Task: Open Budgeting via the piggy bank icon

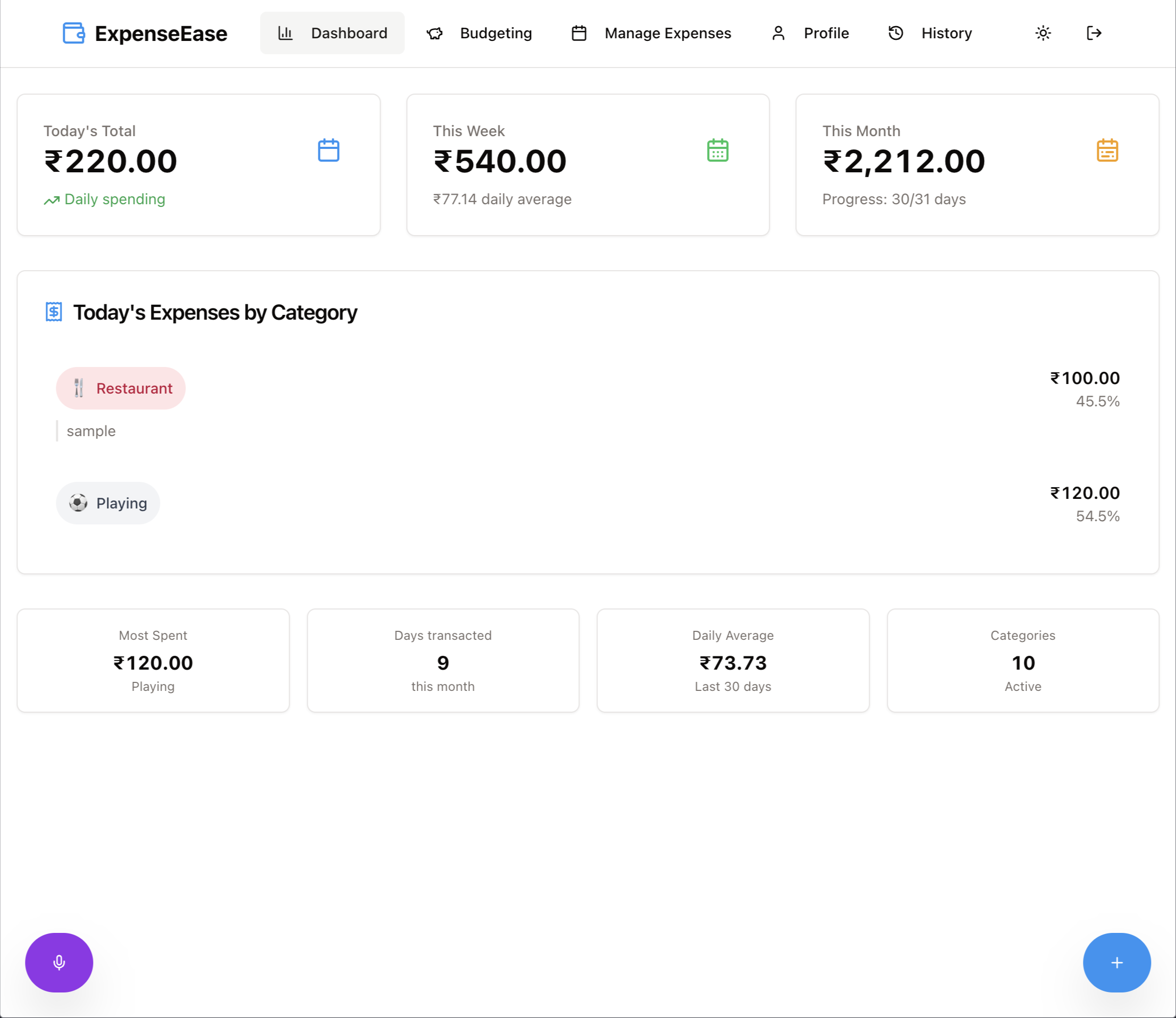Action: click(x=434, y=33)
